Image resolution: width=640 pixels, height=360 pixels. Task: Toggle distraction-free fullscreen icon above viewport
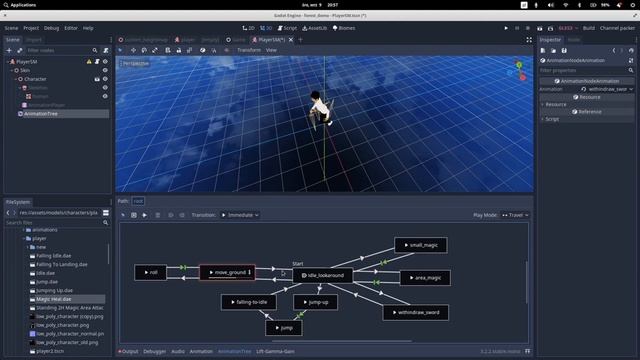pyautogui.click(x=529, y=40)
